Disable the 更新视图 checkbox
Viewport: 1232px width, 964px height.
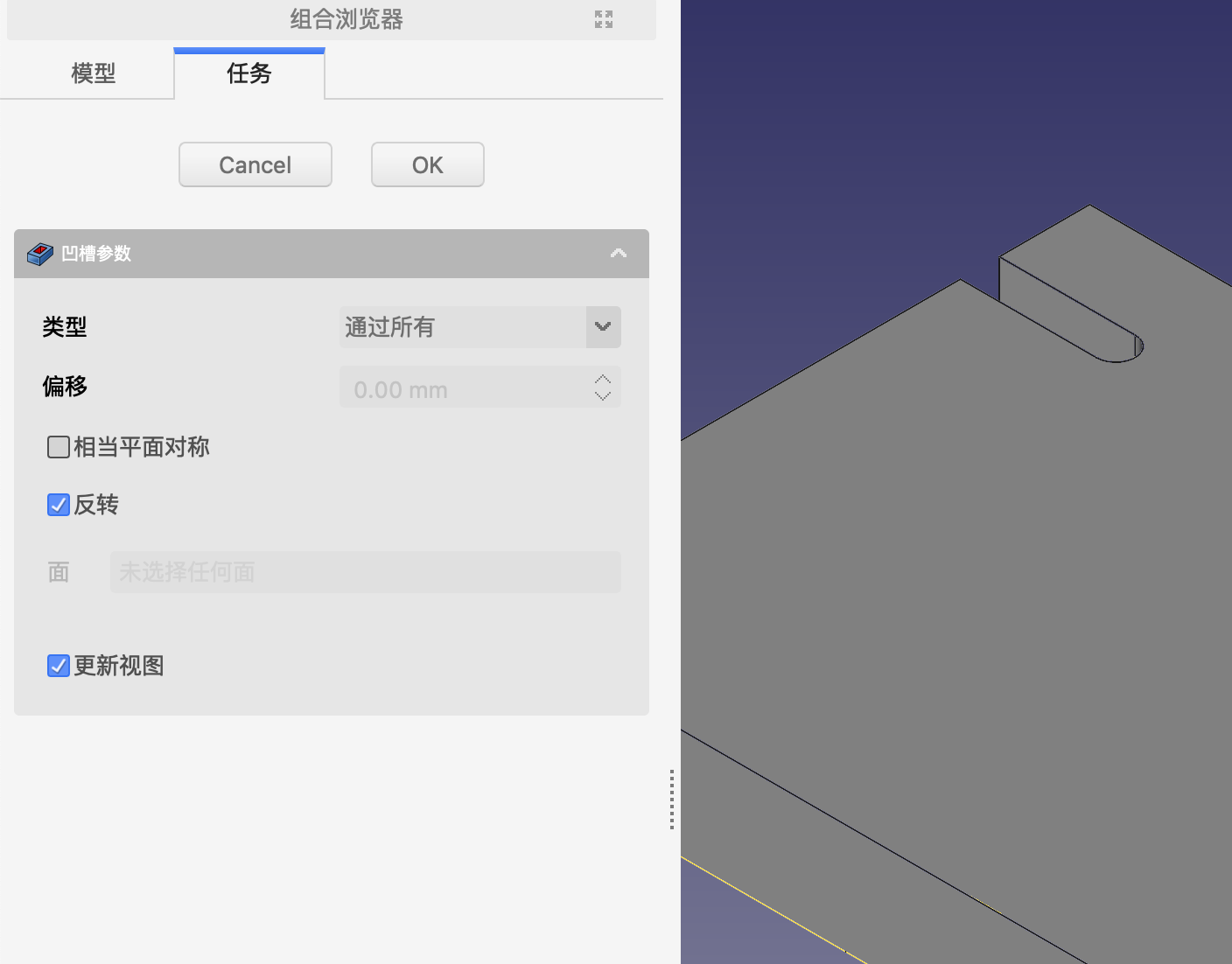coord(59,666)
